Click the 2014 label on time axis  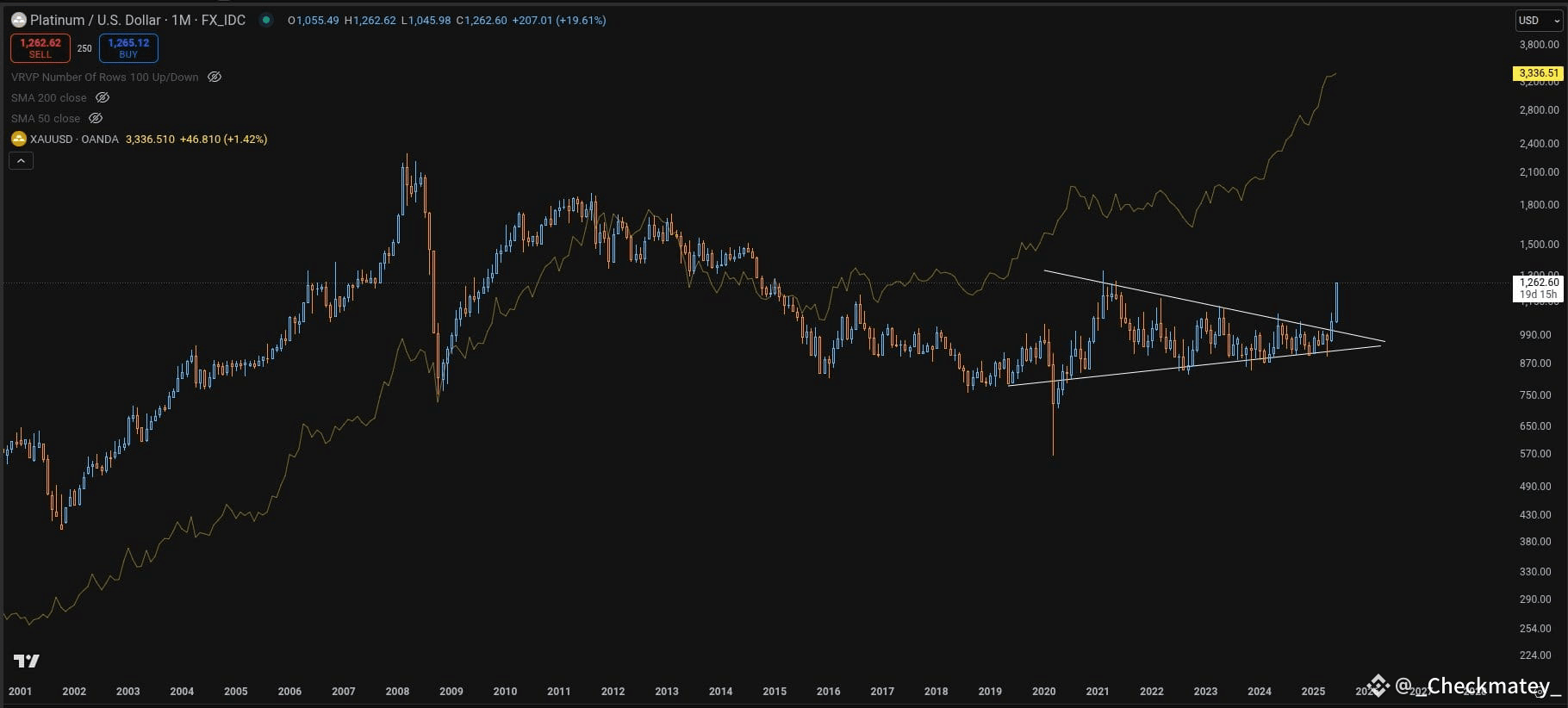coord(721,692)
